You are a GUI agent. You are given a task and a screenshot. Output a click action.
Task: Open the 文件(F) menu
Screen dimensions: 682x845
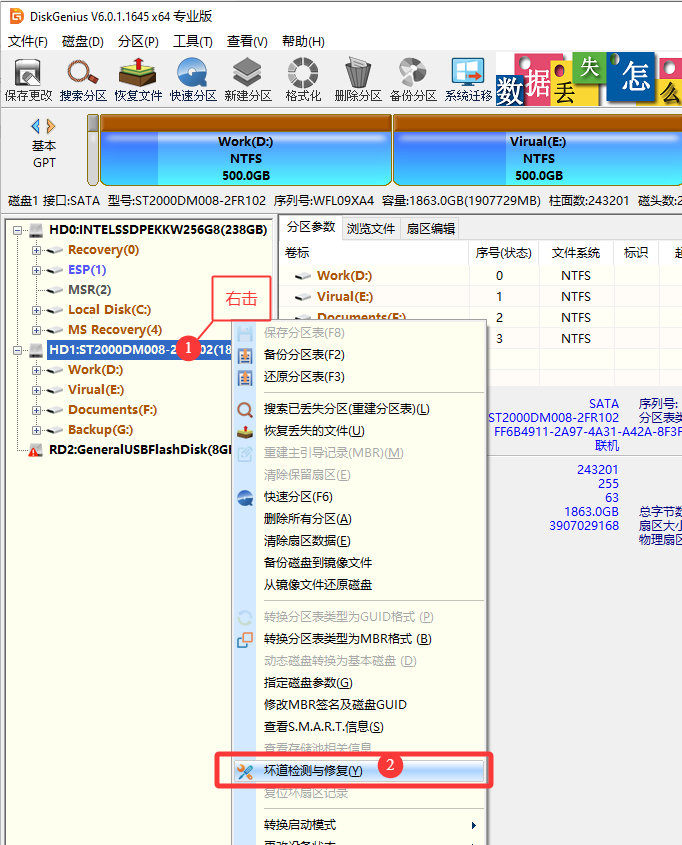coord(28,41)
